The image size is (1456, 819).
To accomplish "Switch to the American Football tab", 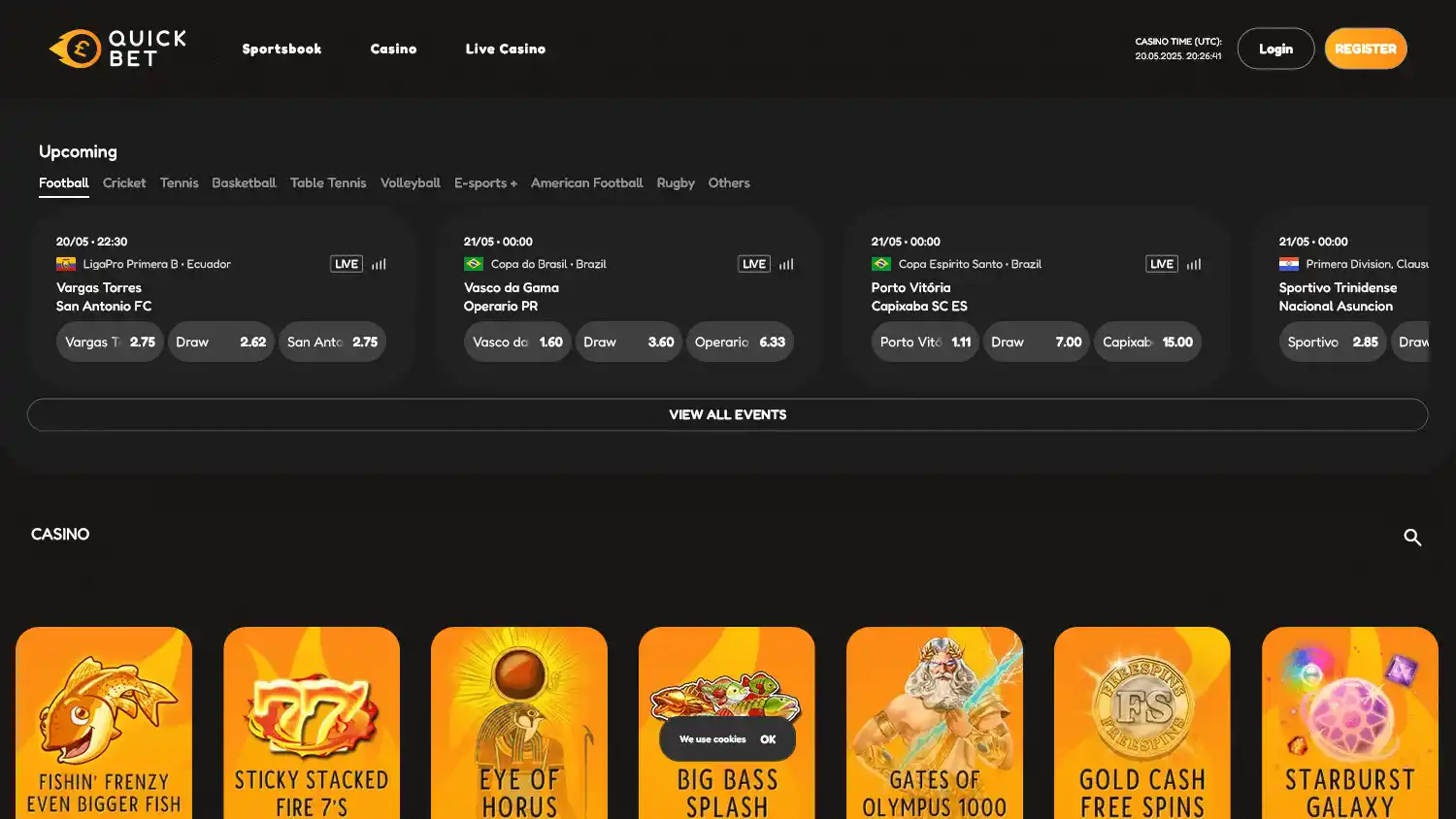I will pos(586,182).
